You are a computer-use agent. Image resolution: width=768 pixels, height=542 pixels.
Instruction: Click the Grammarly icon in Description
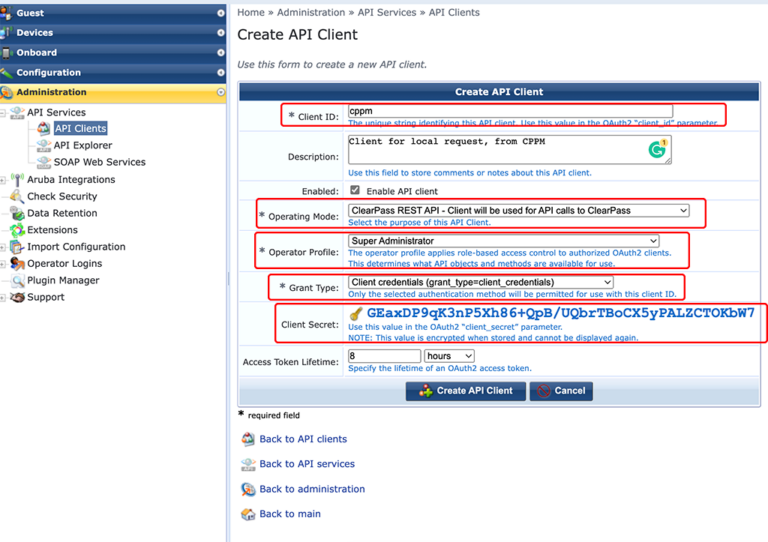click(657, 149)
